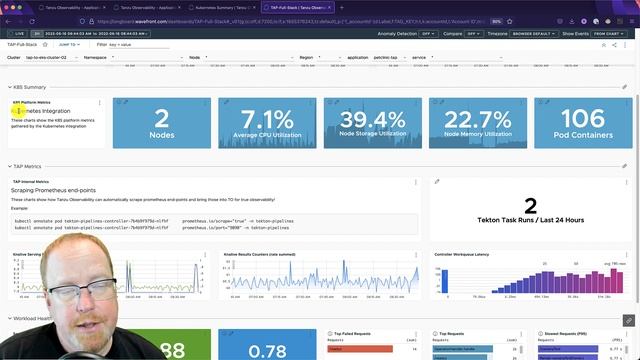
Task: Collapse the TAP Metrics section
Action: tap(10, 166)
